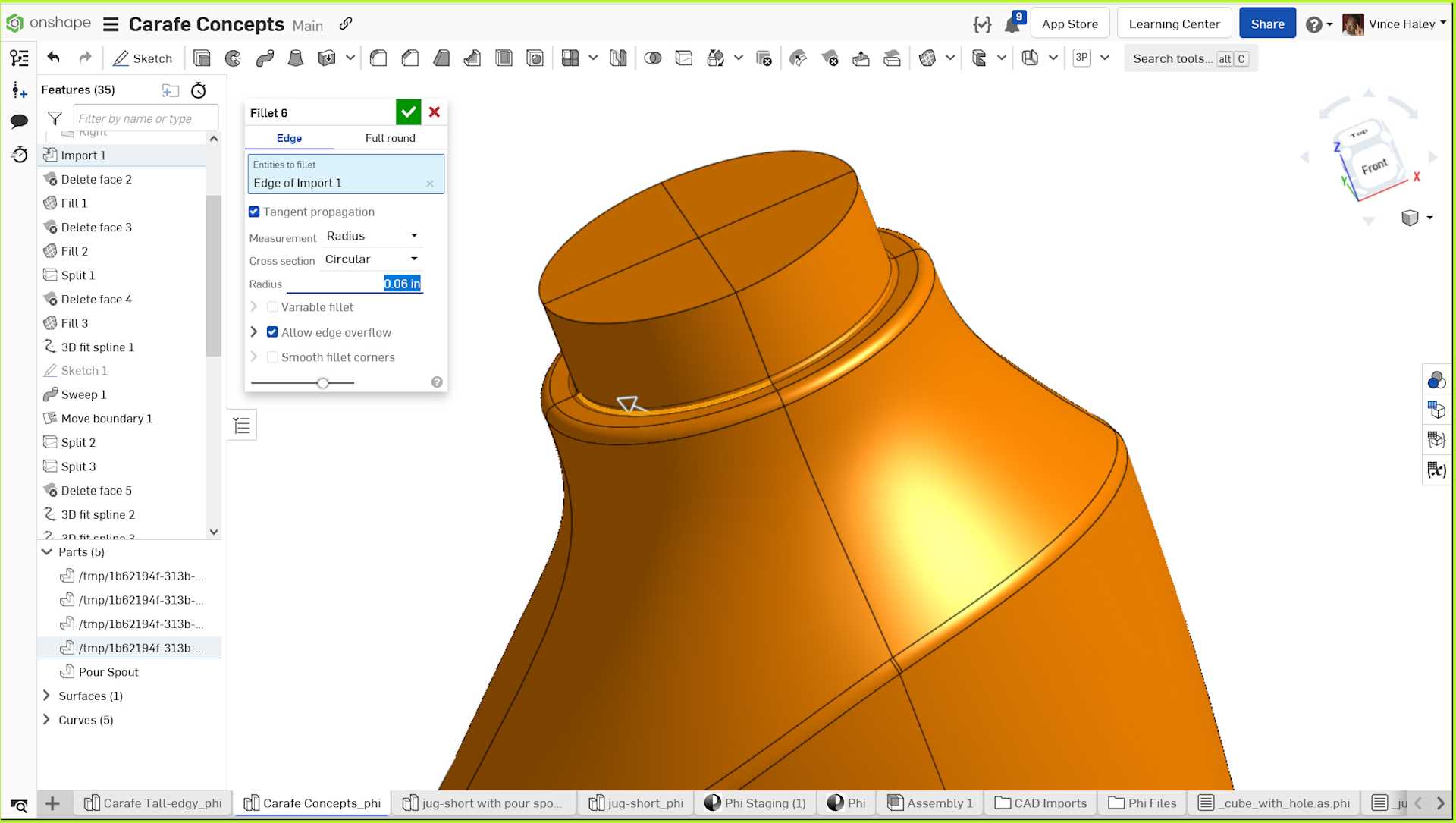This screenshot has width=1456, height=823.
Task: Switch to the Full round tab
Action: [390, 138]
